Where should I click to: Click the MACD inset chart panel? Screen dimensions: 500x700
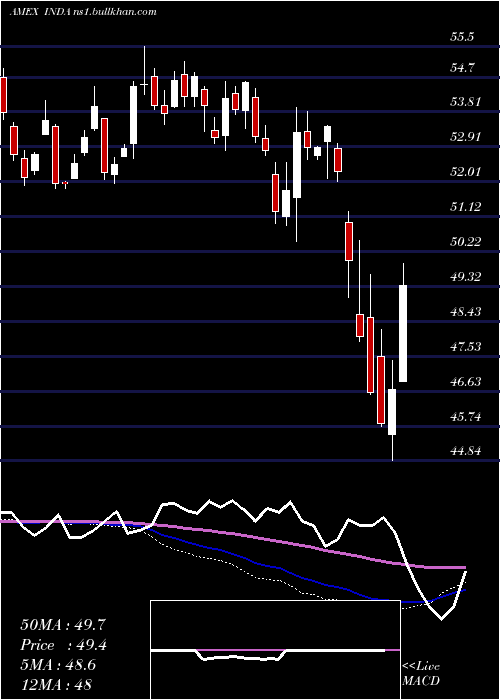pos(275,650)
